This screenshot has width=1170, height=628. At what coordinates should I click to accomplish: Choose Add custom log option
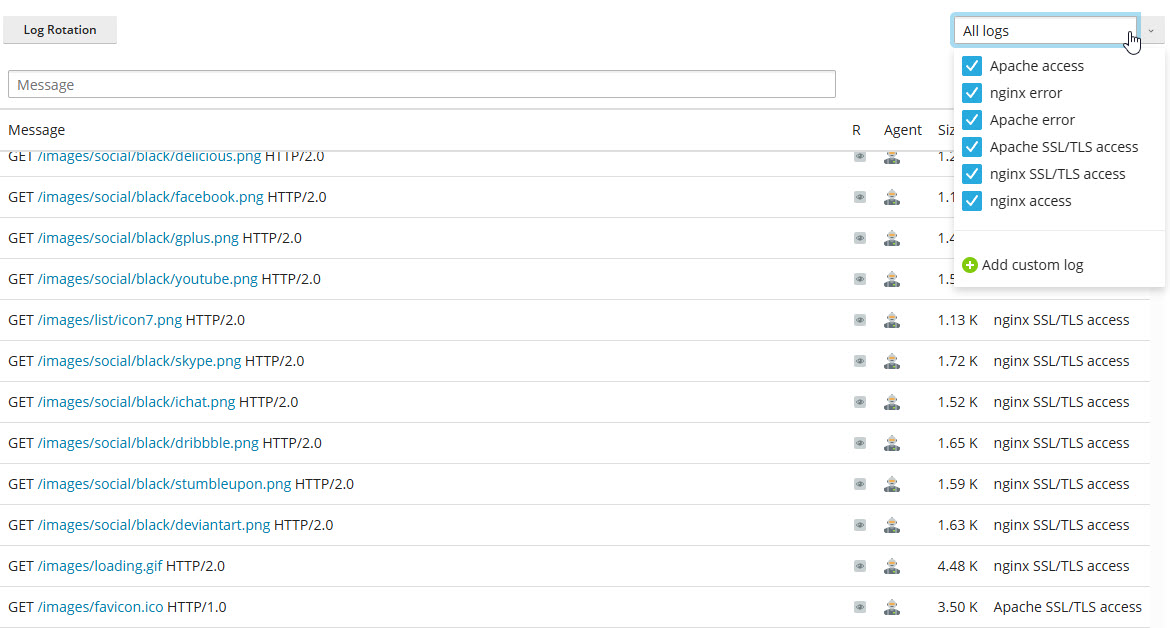click(x=1032, y=265)
